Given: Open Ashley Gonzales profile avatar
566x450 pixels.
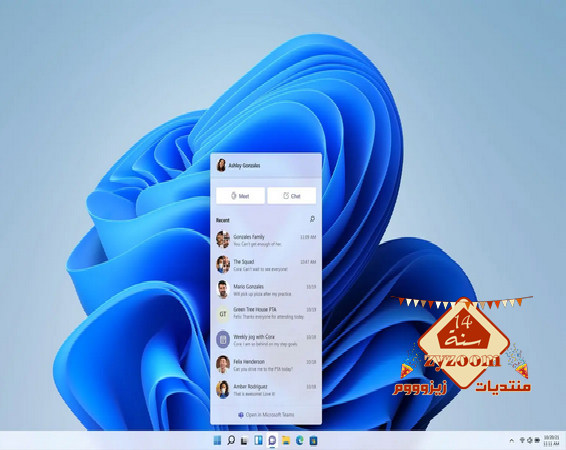Looking at the screenshot, I should 221,165.
